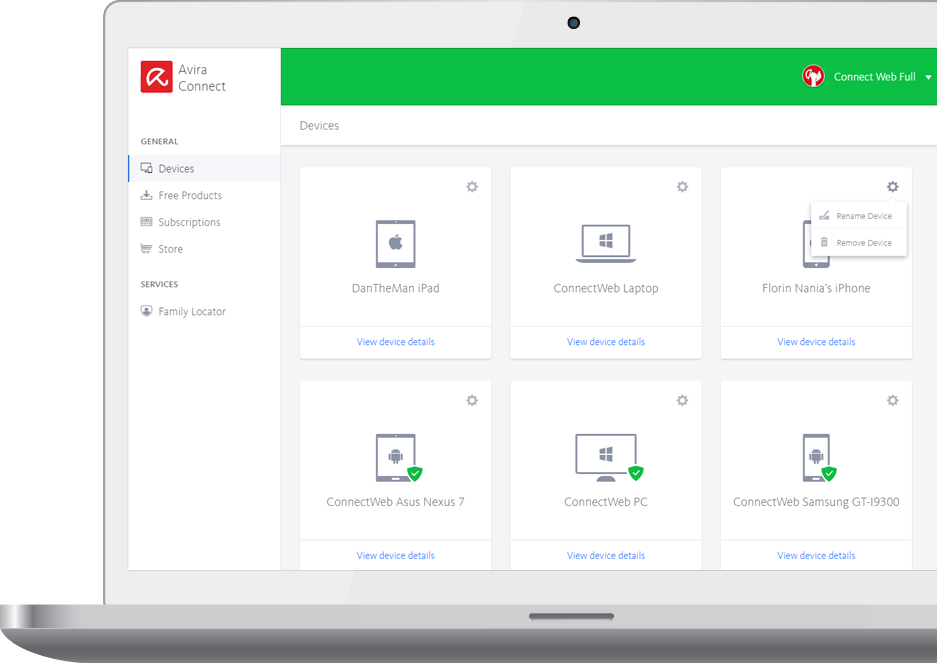Click the Asus Nexus 7 Android tablet icon
Screen dimensions: 937x663
click(x=396, y=458)
